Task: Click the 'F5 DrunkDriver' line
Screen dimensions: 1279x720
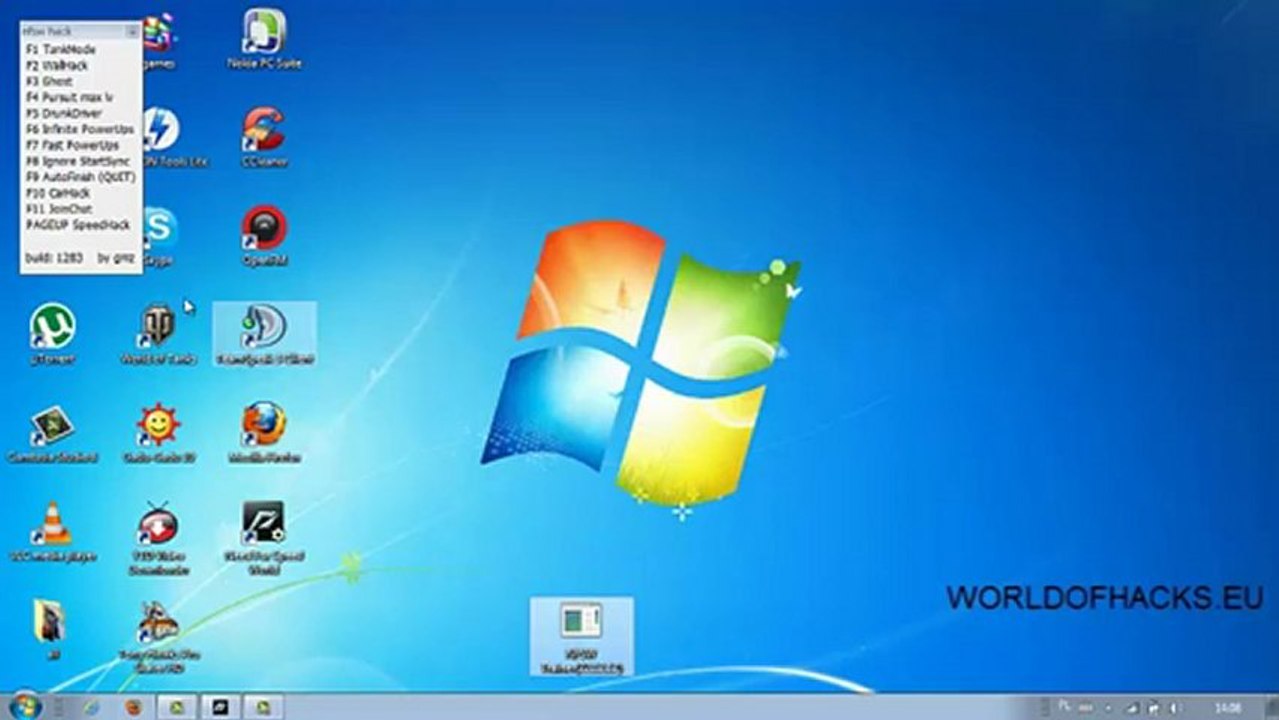Action: point(64,113)
